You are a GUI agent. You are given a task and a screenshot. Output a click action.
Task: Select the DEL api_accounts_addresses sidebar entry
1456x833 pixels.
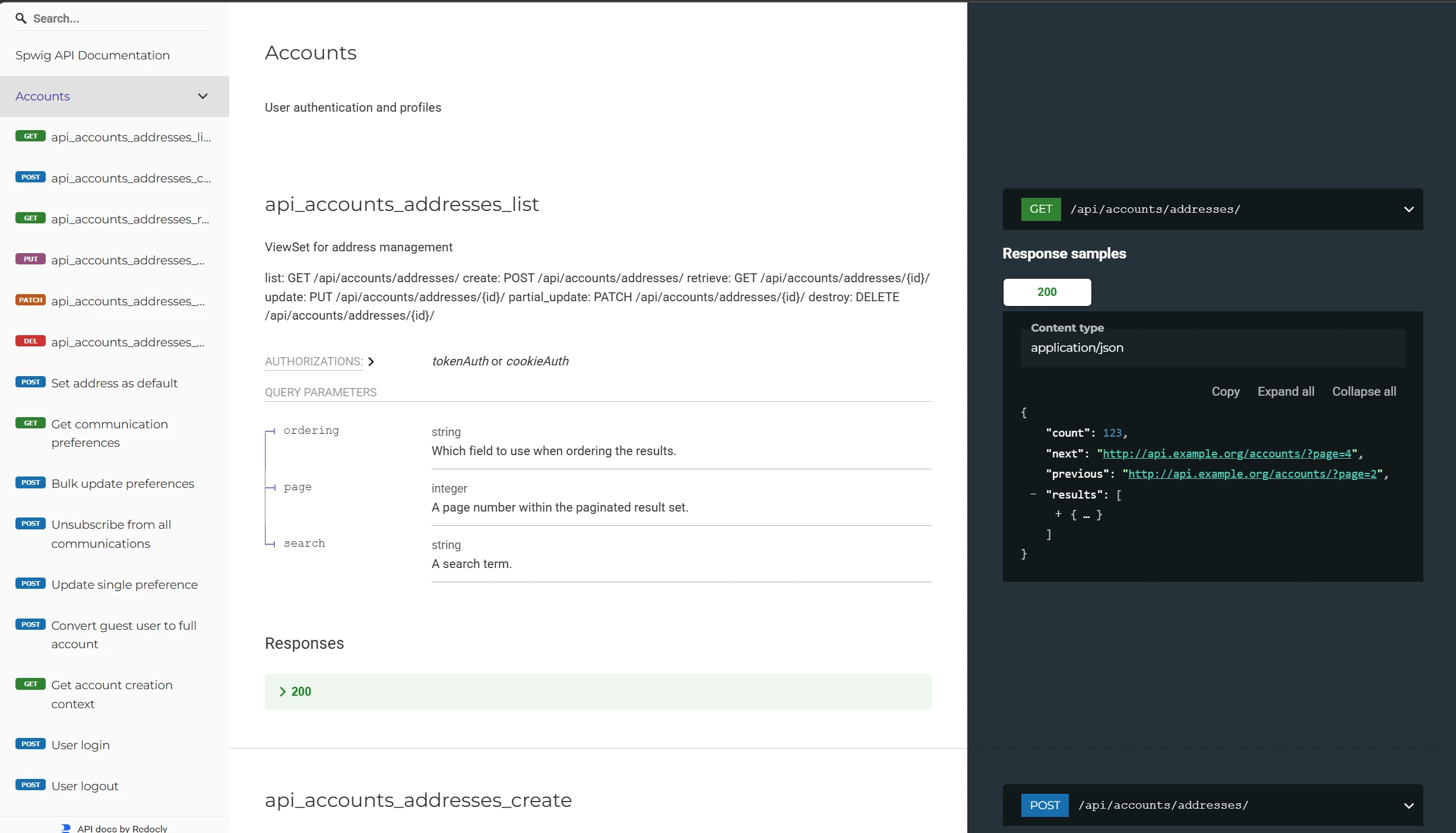point(114,342)
